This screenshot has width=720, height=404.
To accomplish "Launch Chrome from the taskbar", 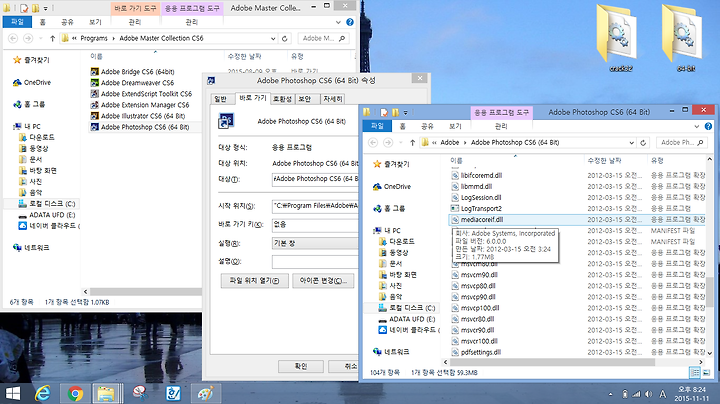I will pos(75,393).
